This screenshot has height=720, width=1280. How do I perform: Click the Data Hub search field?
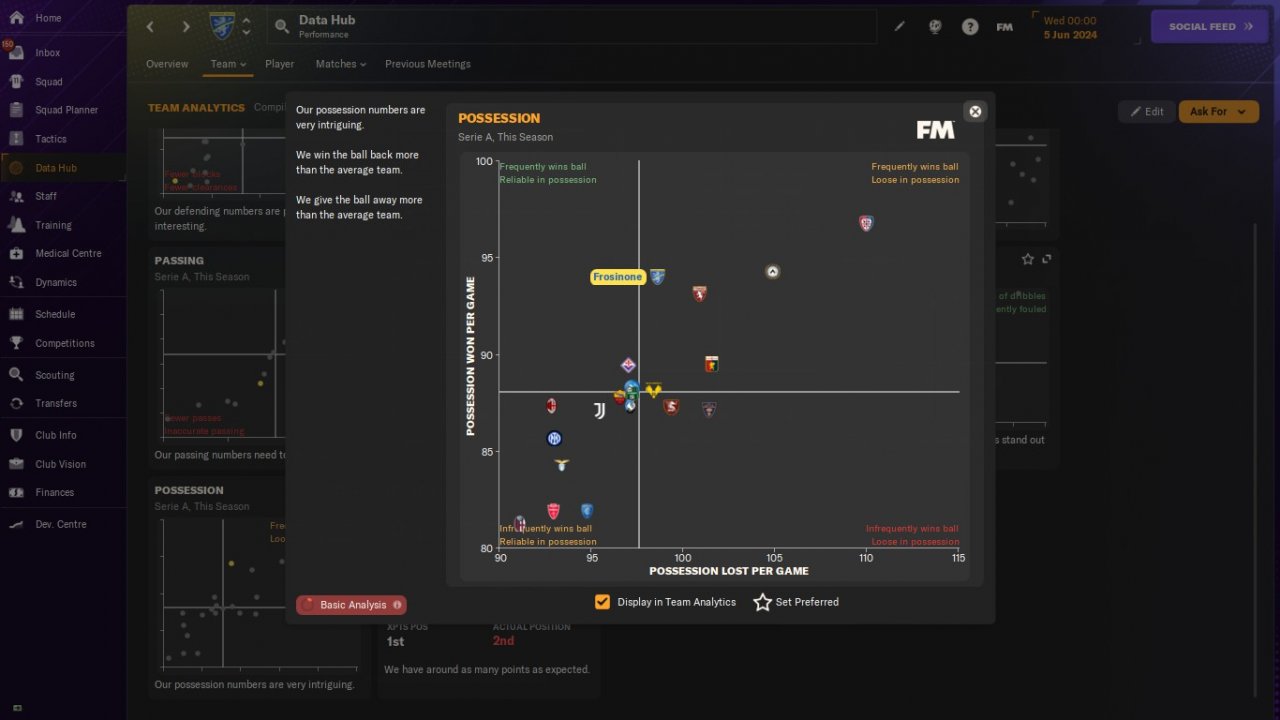pos(572,27)
